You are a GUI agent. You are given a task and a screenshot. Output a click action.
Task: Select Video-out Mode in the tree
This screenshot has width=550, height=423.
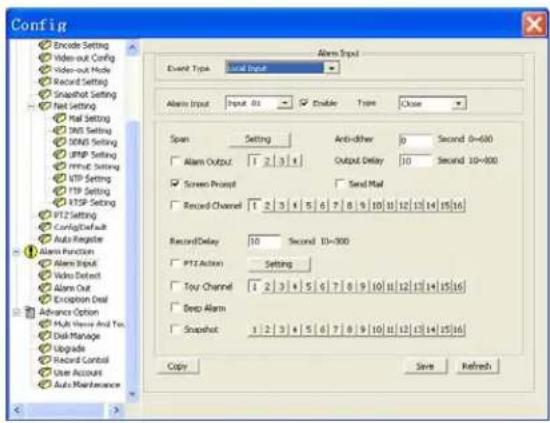pyautogui.click(x=82, y=70)
